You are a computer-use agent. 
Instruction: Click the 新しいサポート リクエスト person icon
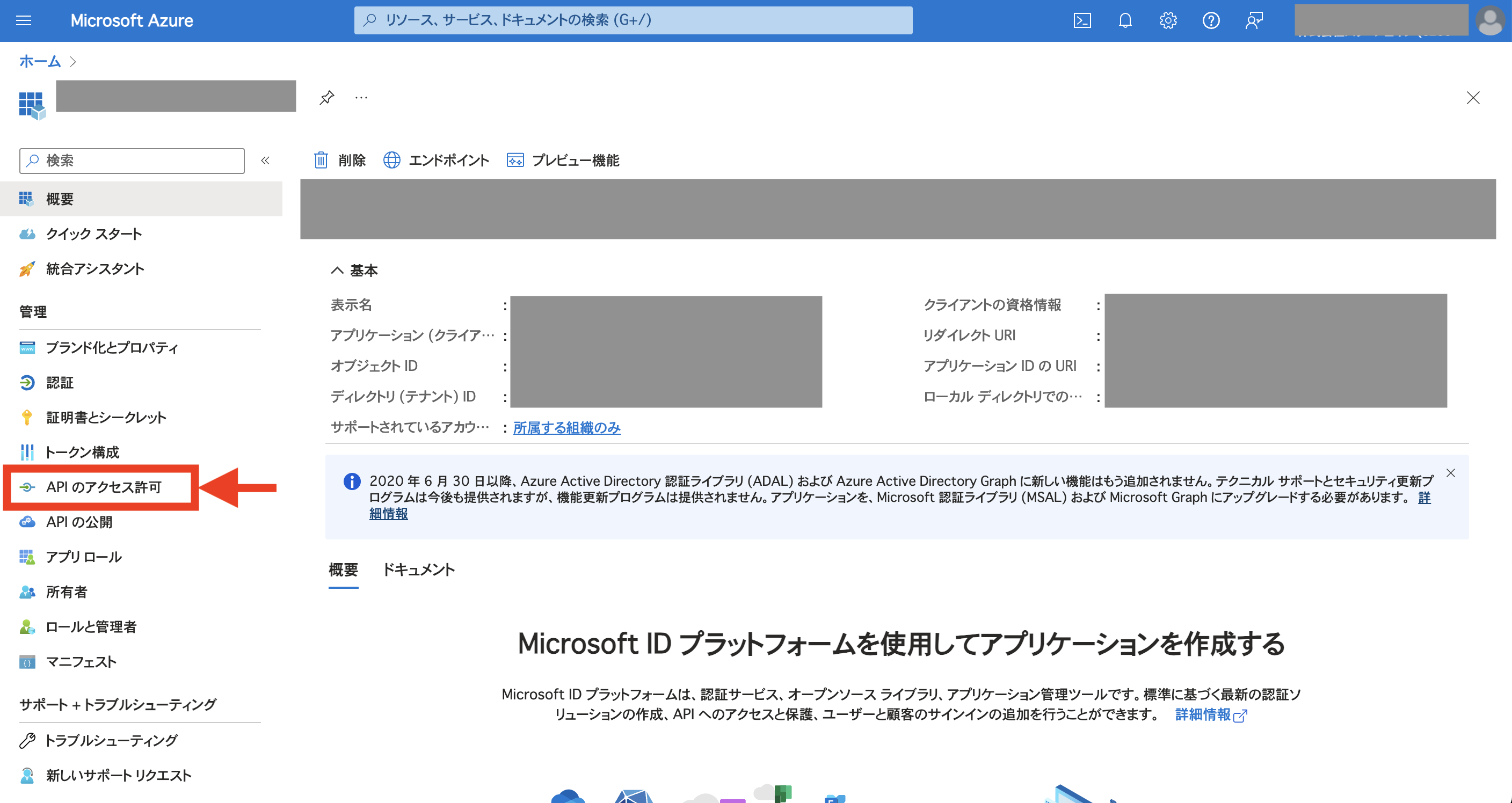(x=27, y=776)
